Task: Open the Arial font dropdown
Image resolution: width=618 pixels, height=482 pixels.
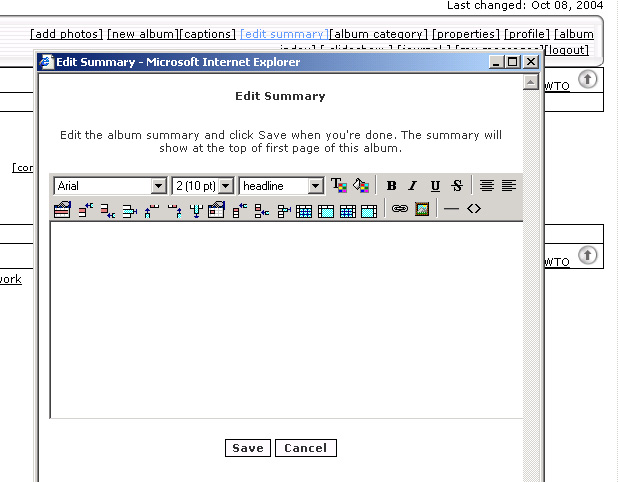Action: coord(158,186)
